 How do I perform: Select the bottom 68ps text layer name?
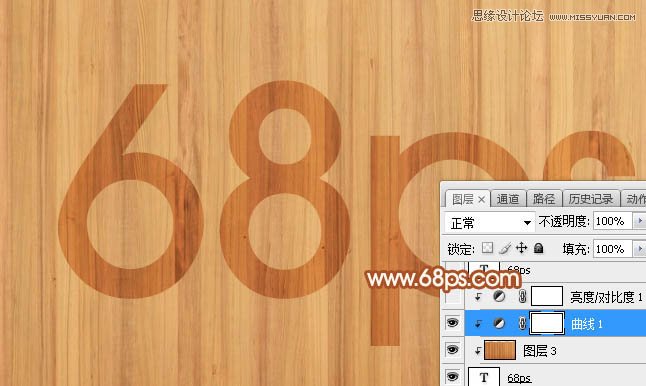(x=519, y=378)
